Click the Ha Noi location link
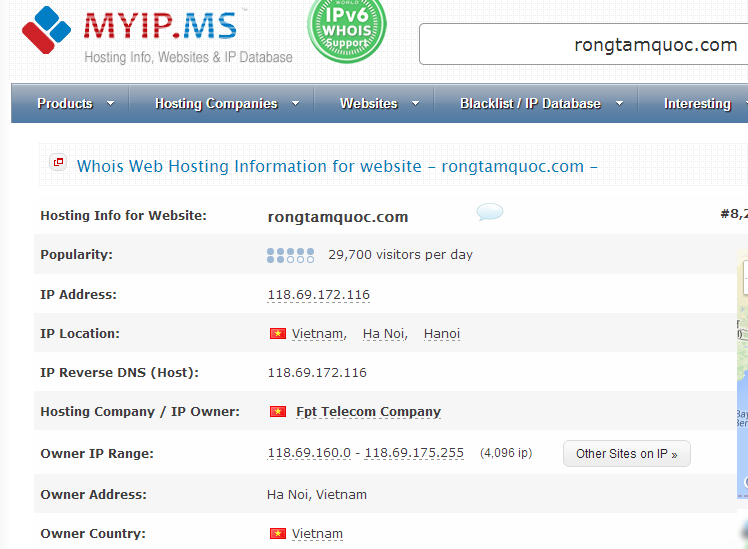748x549 pixels. pyautogui.click(x=383, y=334)
